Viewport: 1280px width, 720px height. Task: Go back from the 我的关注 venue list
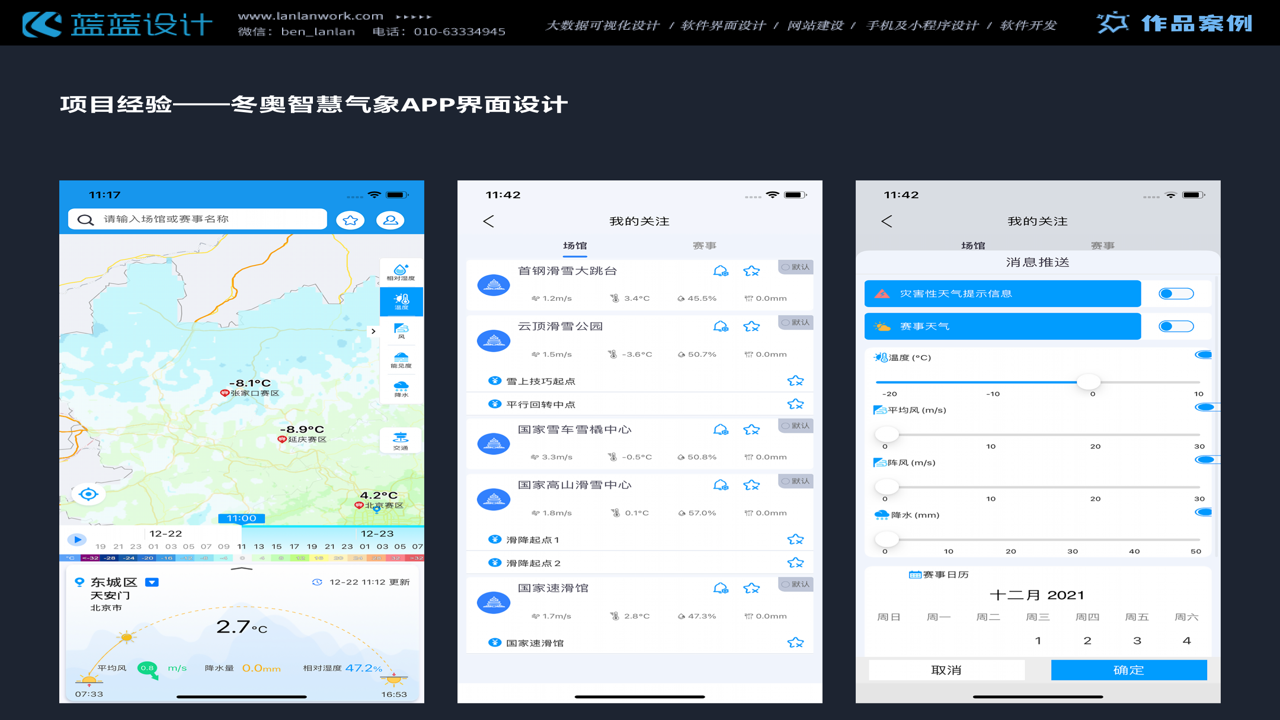(x=488, y=221)
